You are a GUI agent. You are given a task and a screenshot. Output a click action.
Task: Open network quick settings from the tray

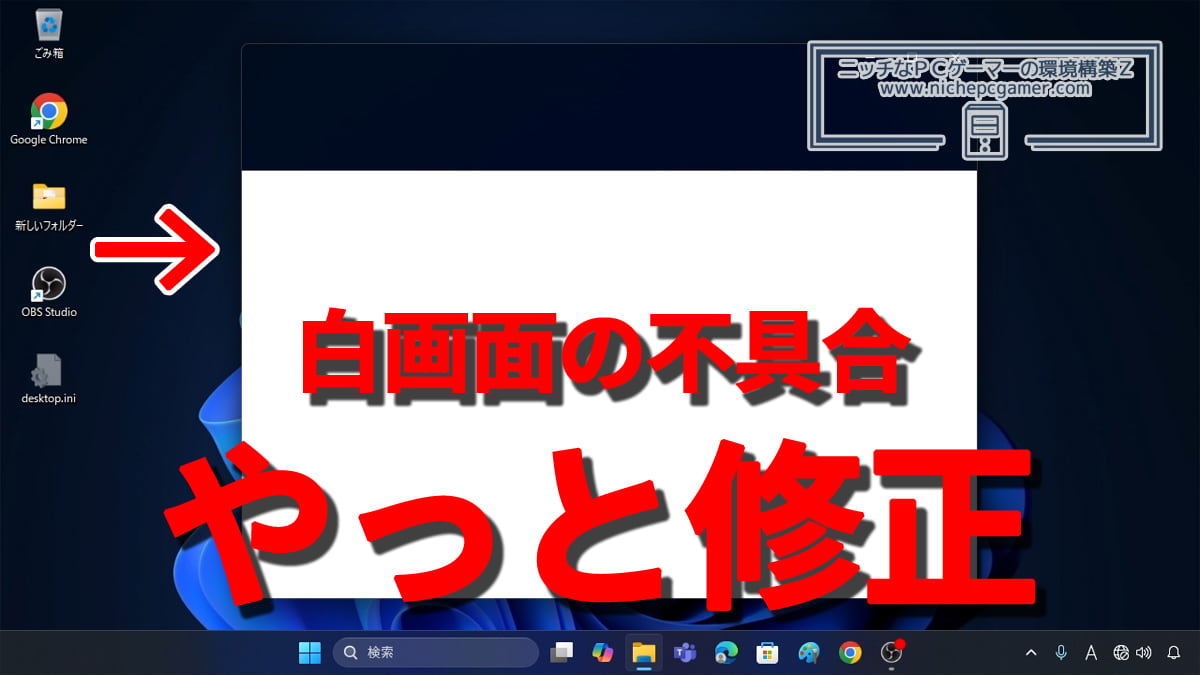[x=1122, y=653]
